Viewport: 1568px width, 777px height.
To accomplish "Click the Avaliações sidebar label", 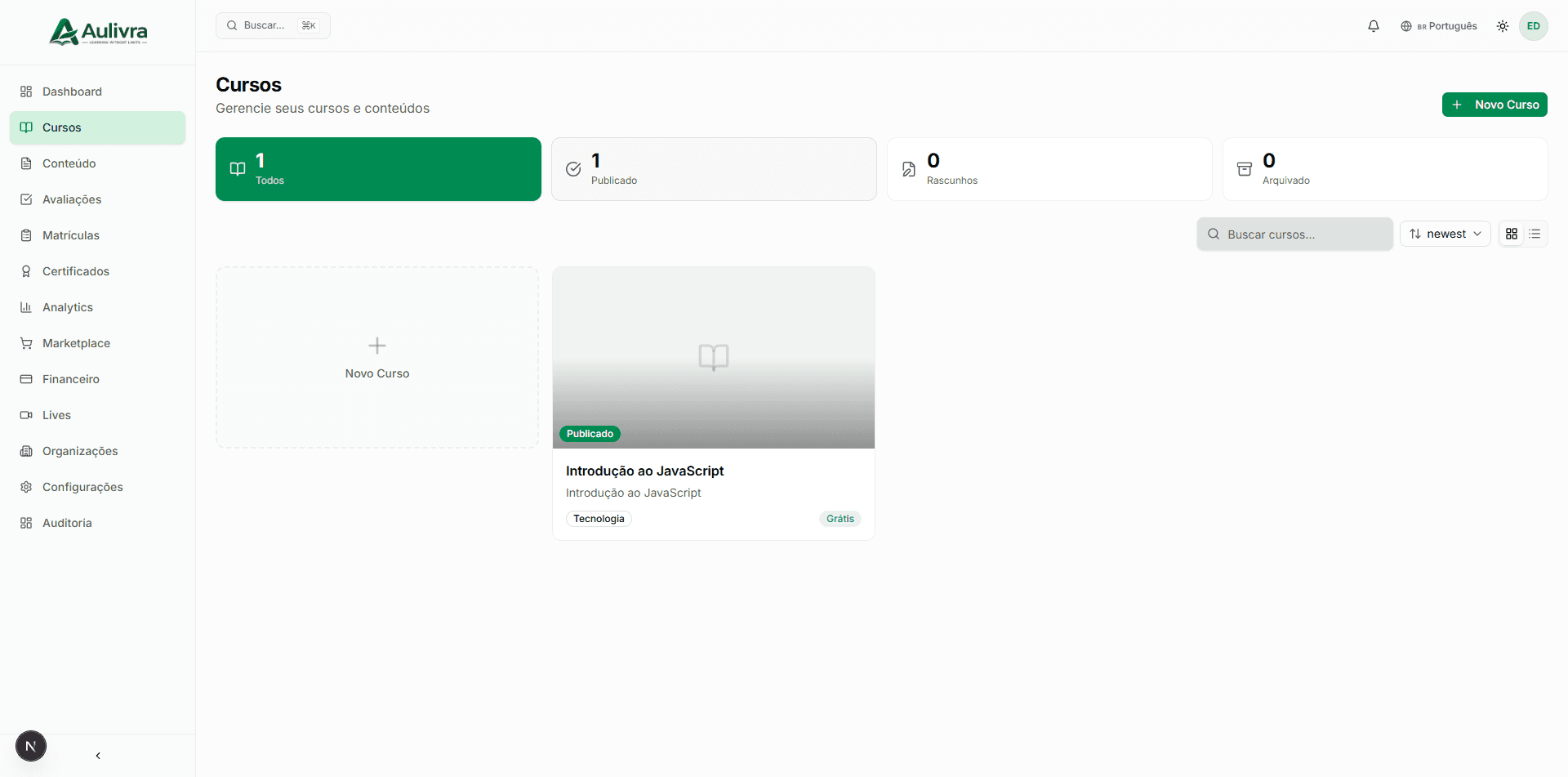I will (x=72, y=199).
